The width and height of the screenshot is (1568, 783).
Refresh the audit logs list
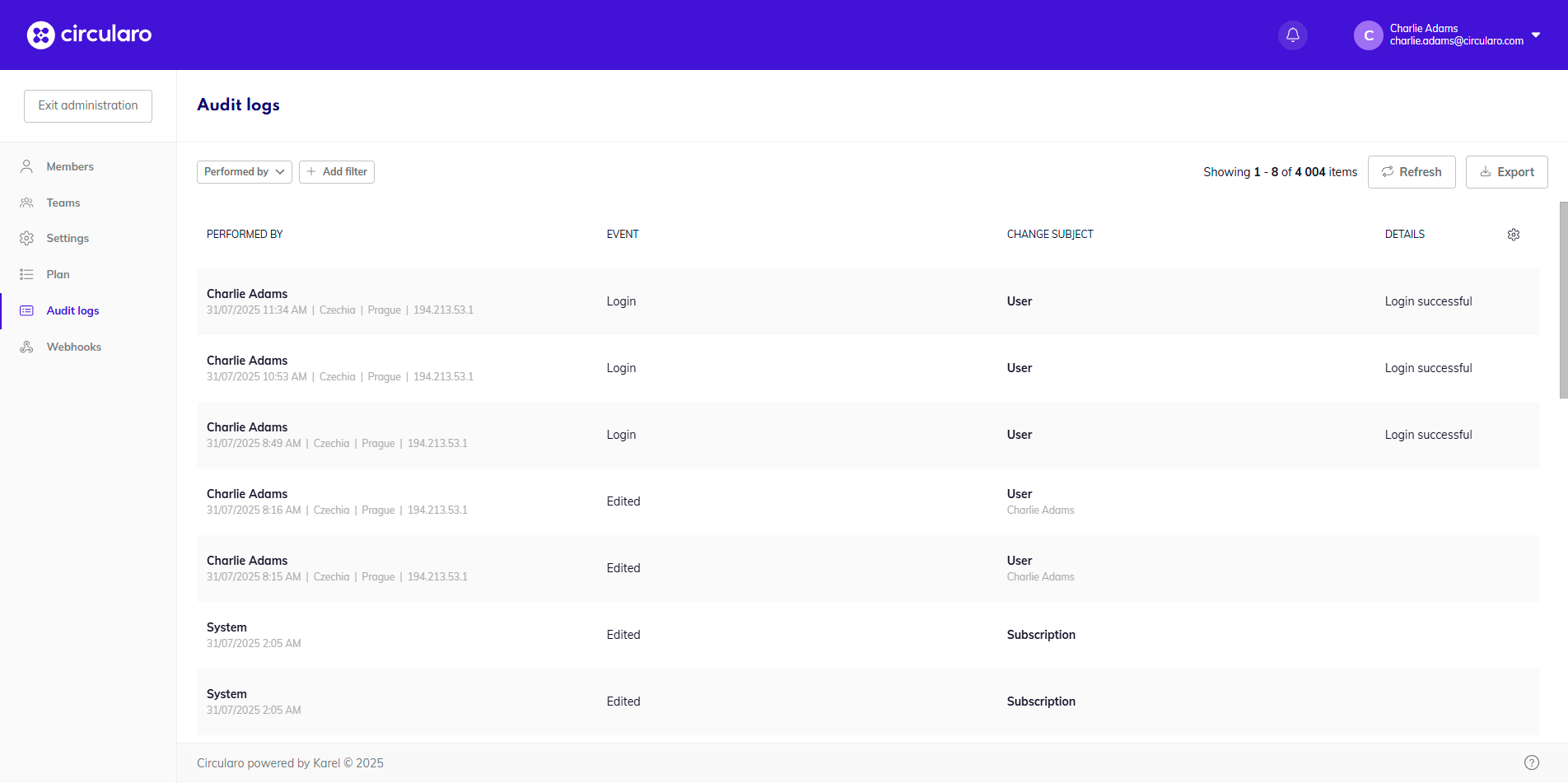coord(1411,171)
